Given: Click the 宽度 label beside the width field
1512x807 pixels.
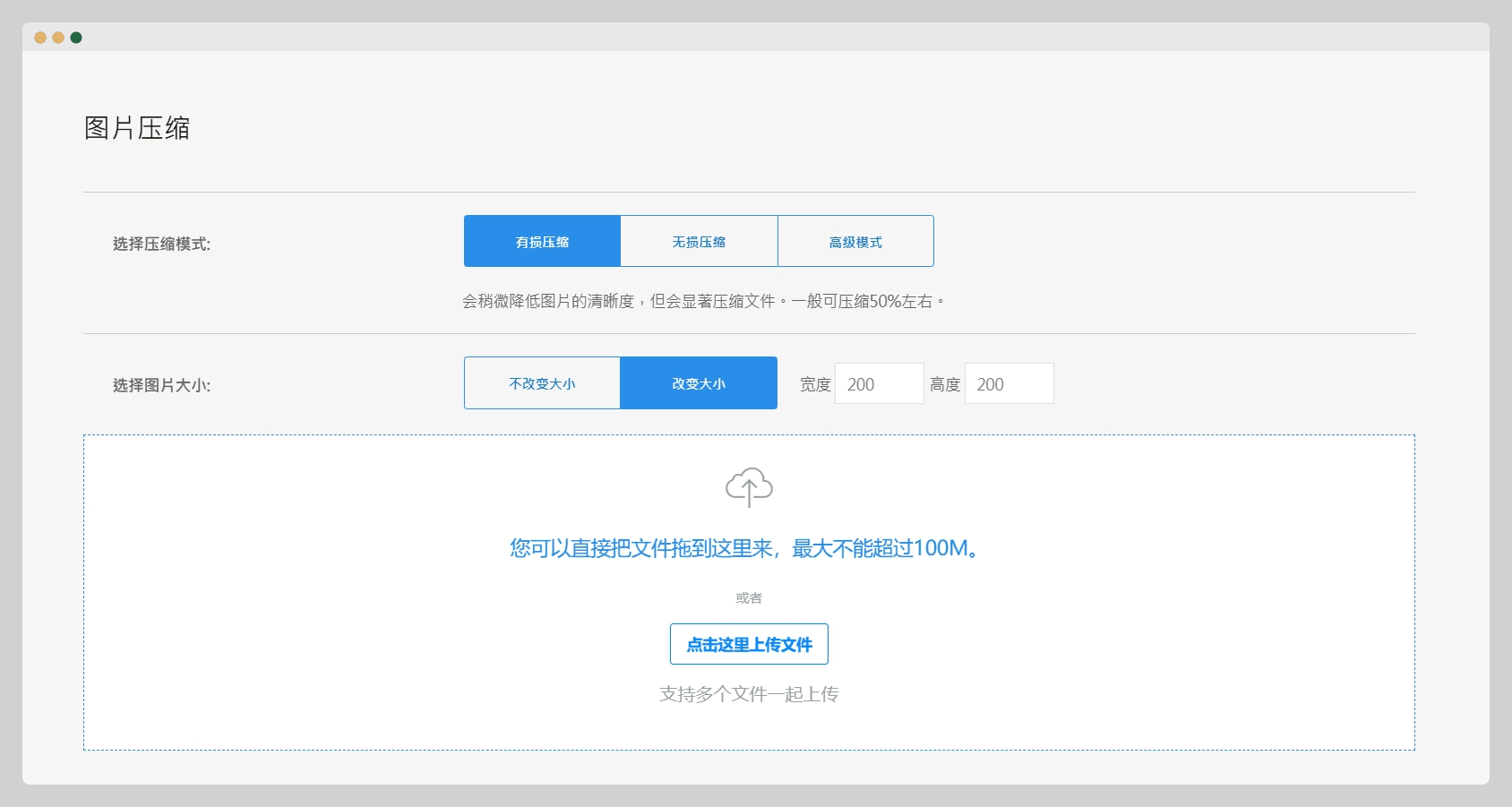Looking at the screenshot, I should tap(815, 384).
